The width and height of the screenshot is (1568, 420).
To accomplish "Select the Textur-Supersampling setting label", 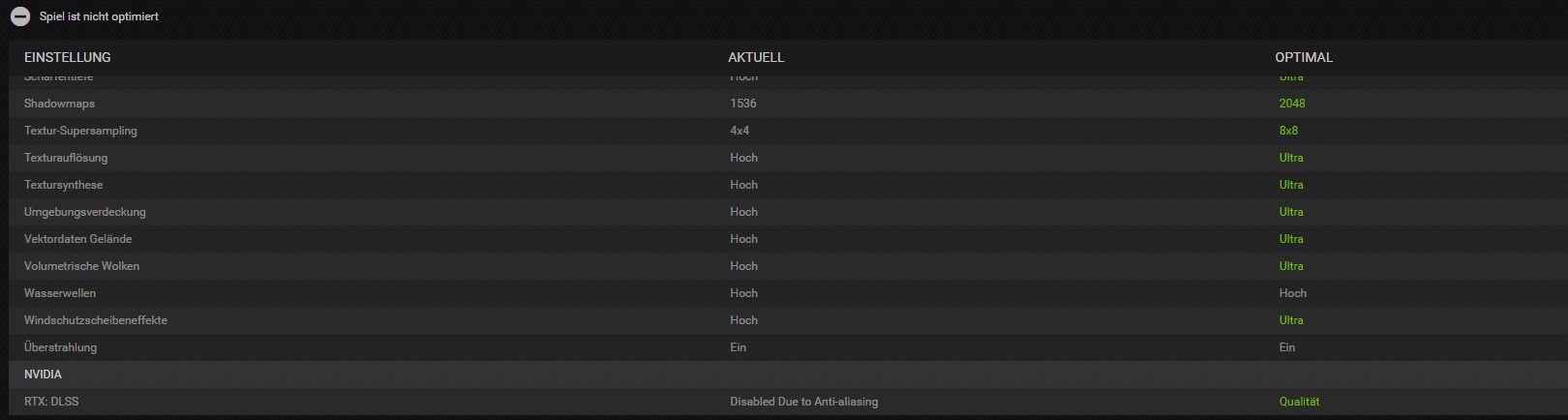I will pos(80,131).
